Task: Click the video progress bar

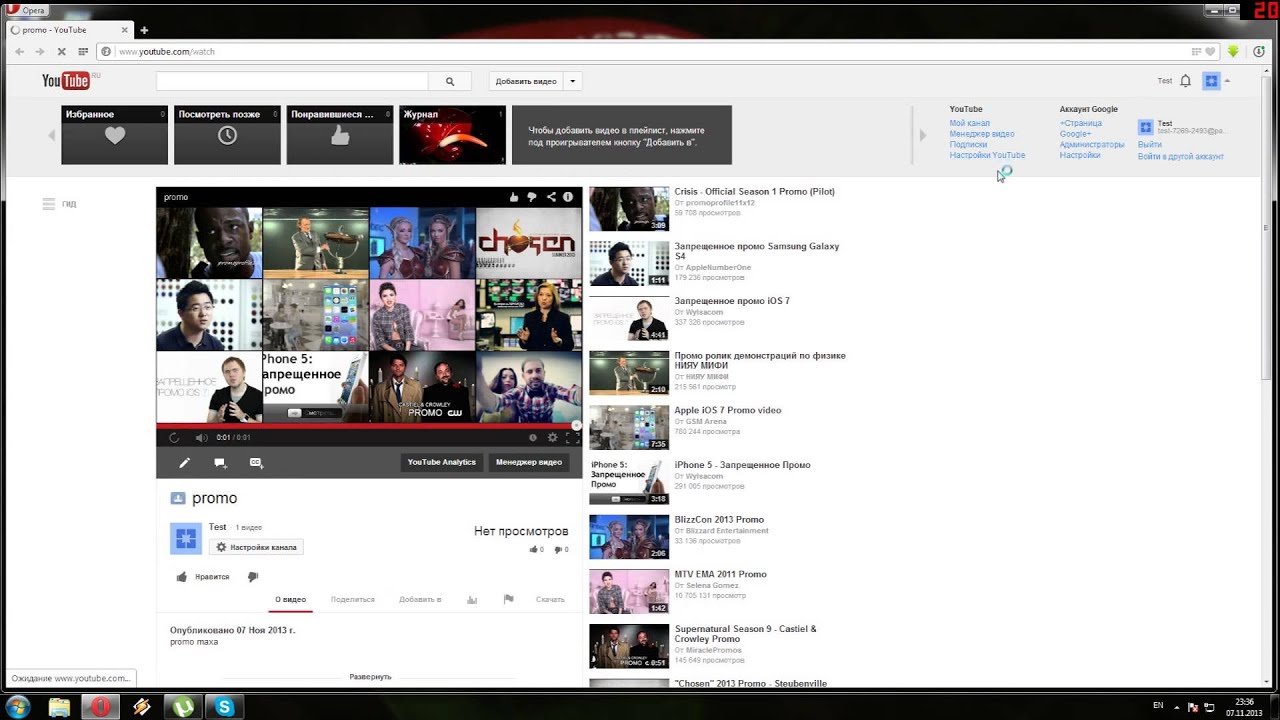Action: [368, 426]
